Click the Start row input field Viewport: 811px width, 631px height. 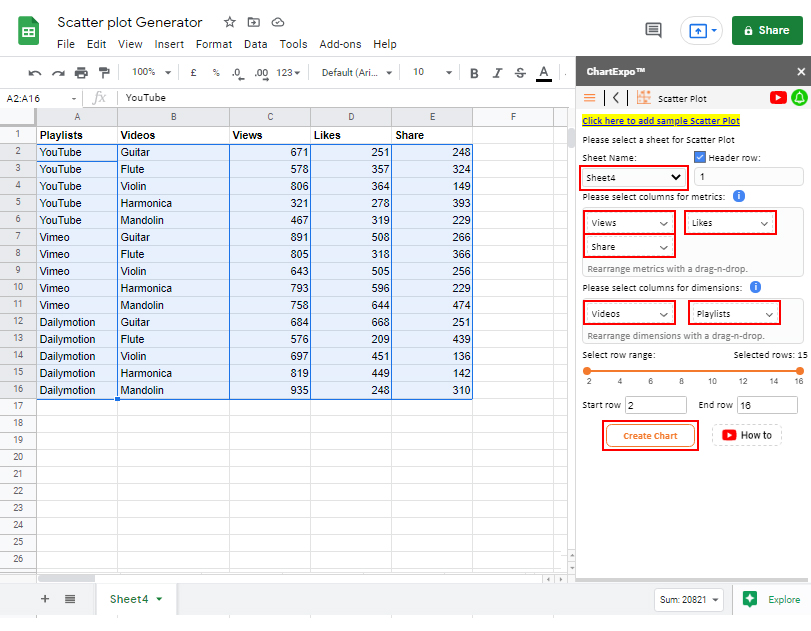click(x=656, y=405)
